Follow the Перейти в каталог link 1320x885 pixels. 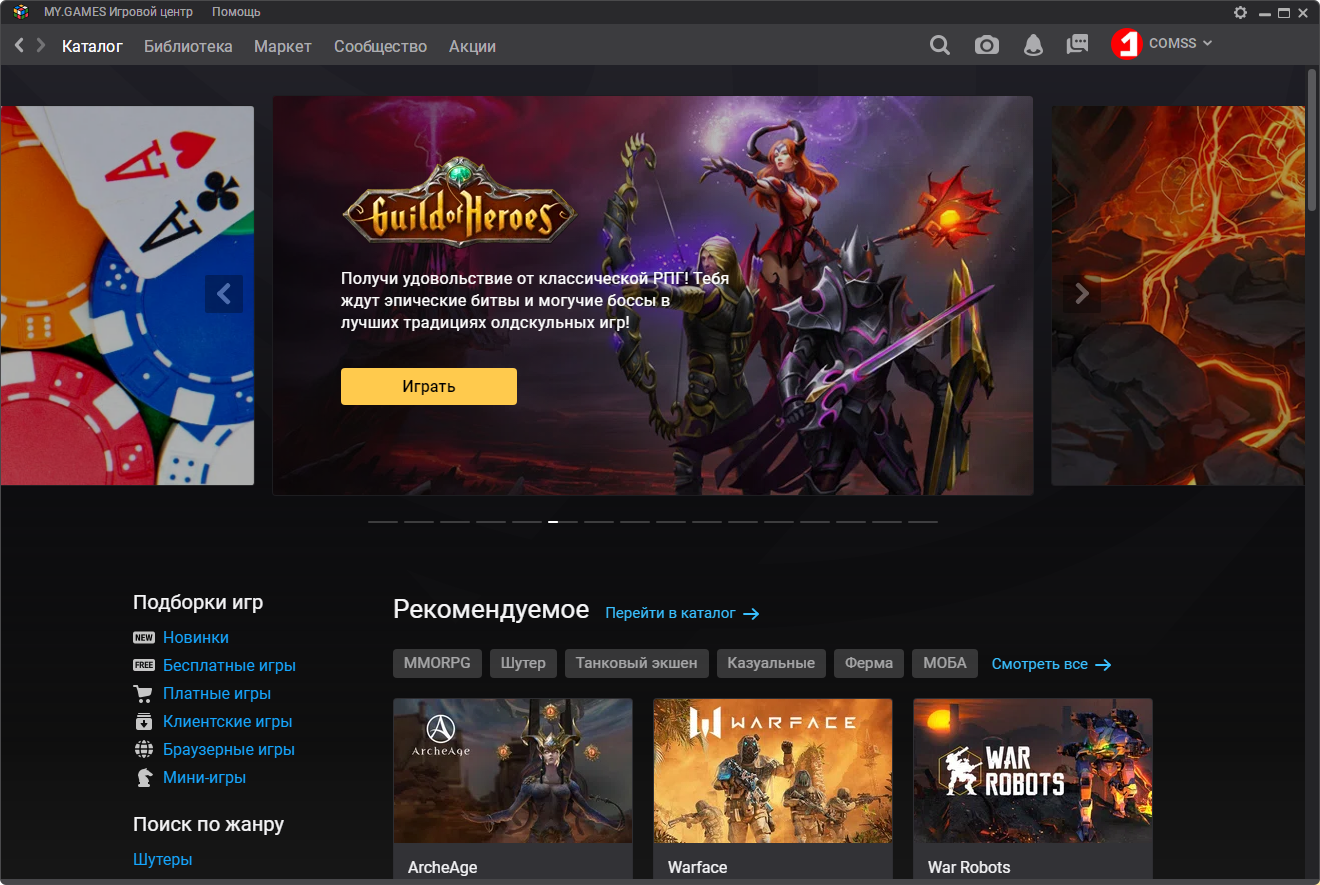pyautogui.click(x=682, y=613)
